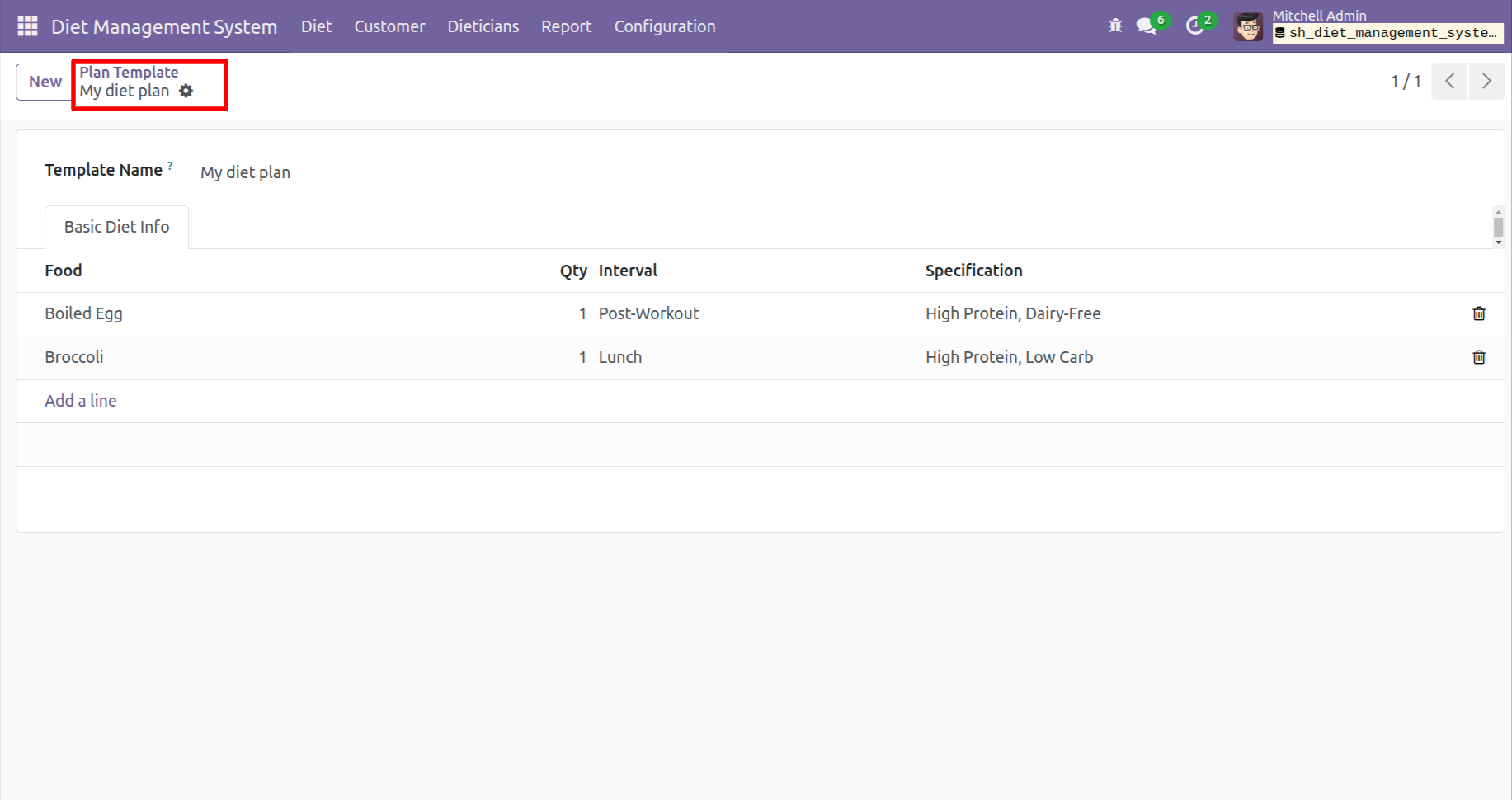Click the Template Name input field
The width and height of the screenshot is (1512, 800).
(495, 172)
